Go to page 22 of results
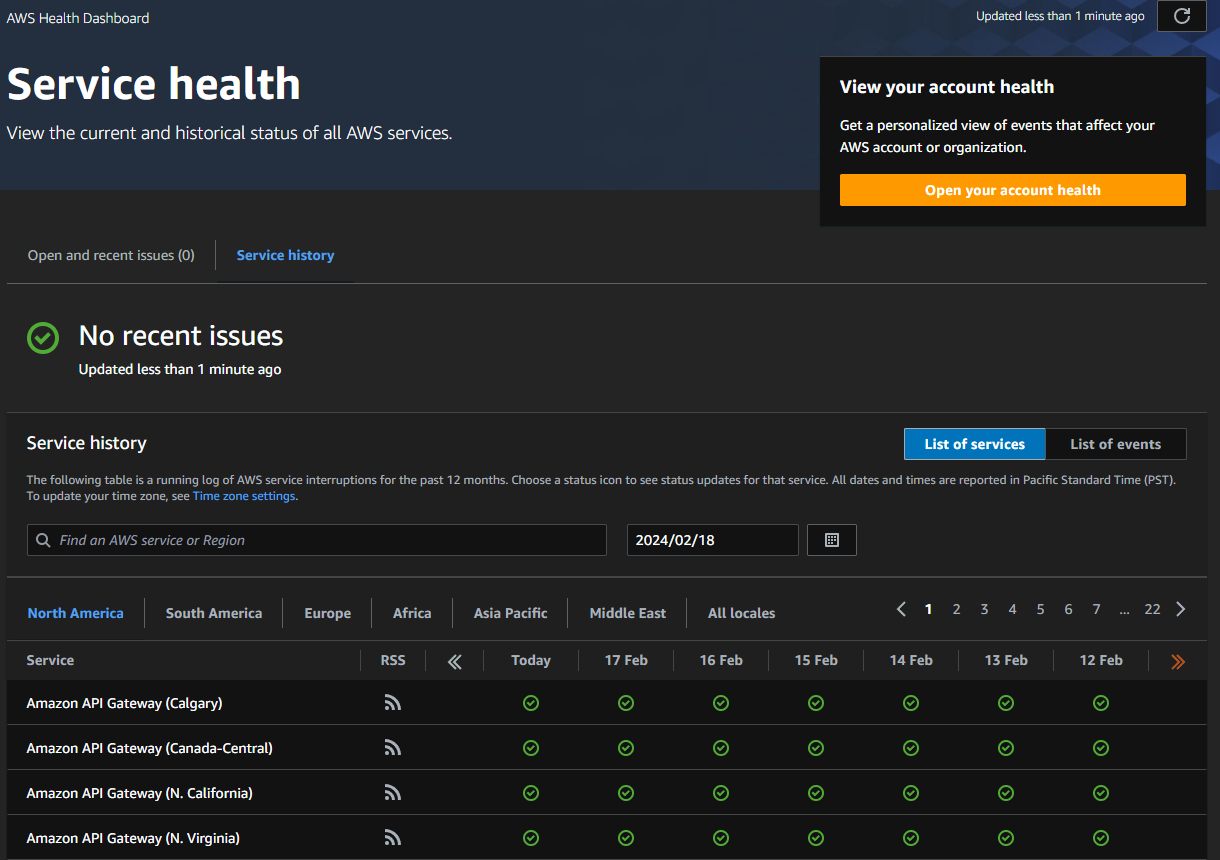Screen dimensions: 1220x860 [1152, 609]
